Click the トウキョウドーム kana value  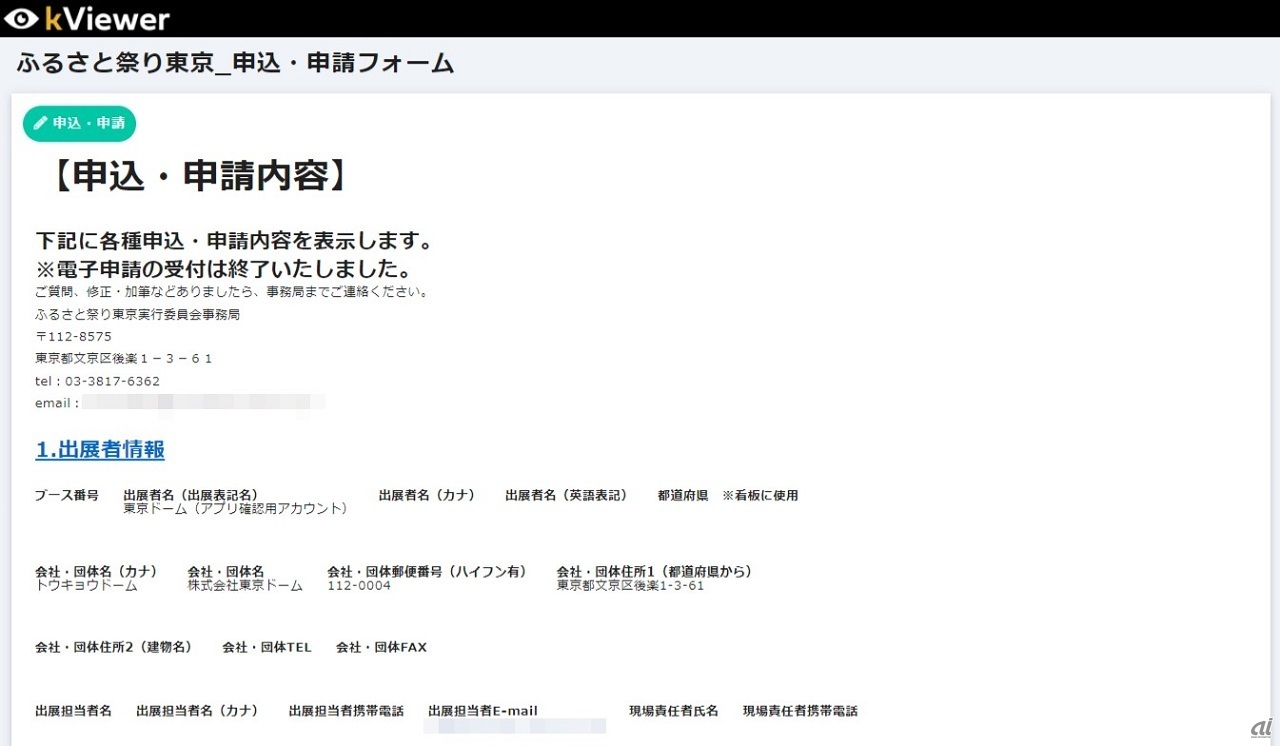pos(86,586)
